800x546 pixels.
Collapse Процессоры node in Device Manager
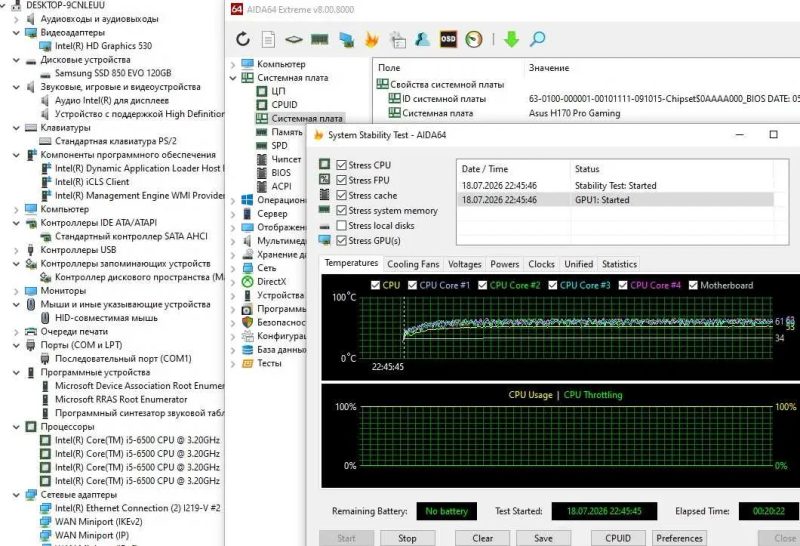(16, 427)
